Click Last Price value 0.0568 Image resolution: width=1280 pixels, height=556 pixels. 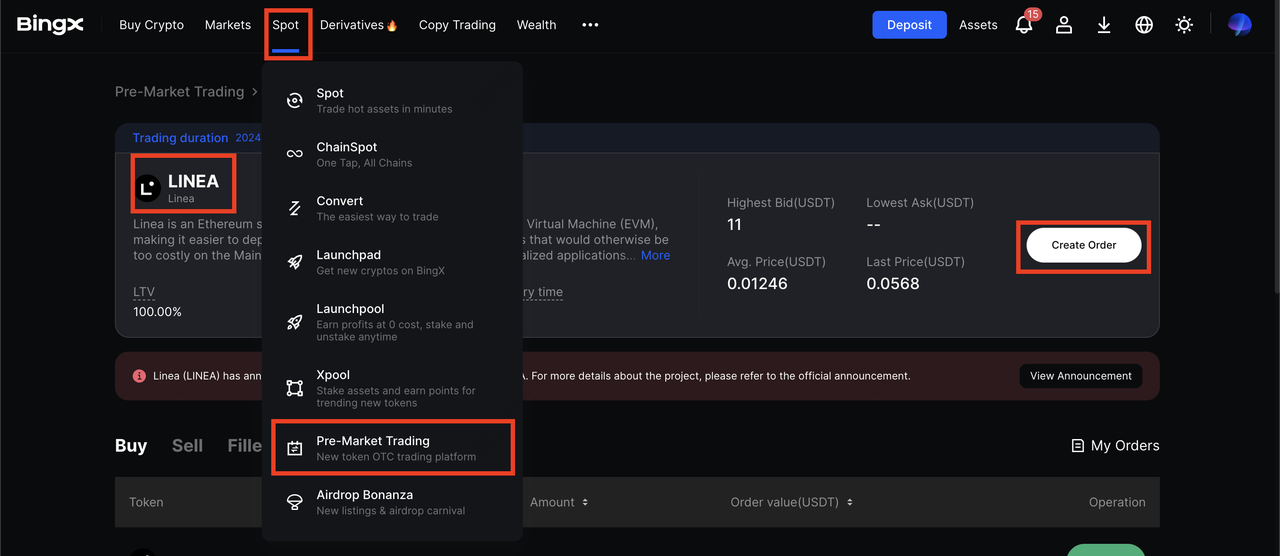click(893, 284)
